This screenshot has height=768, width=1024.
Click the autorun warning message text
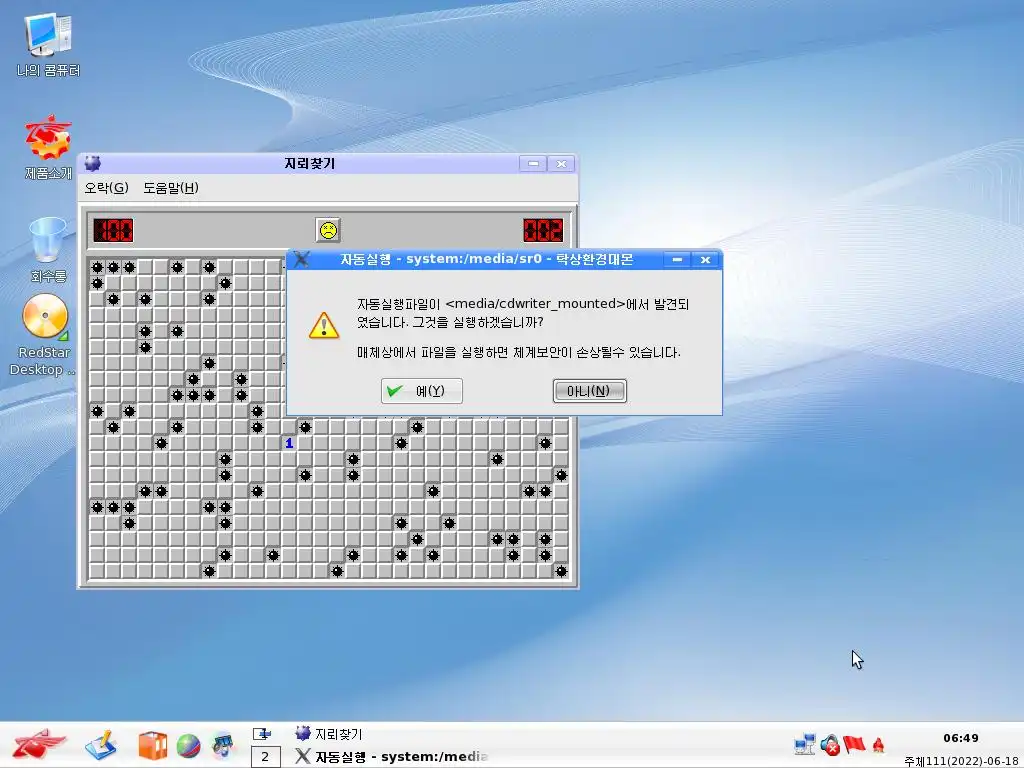coord(522,328)
